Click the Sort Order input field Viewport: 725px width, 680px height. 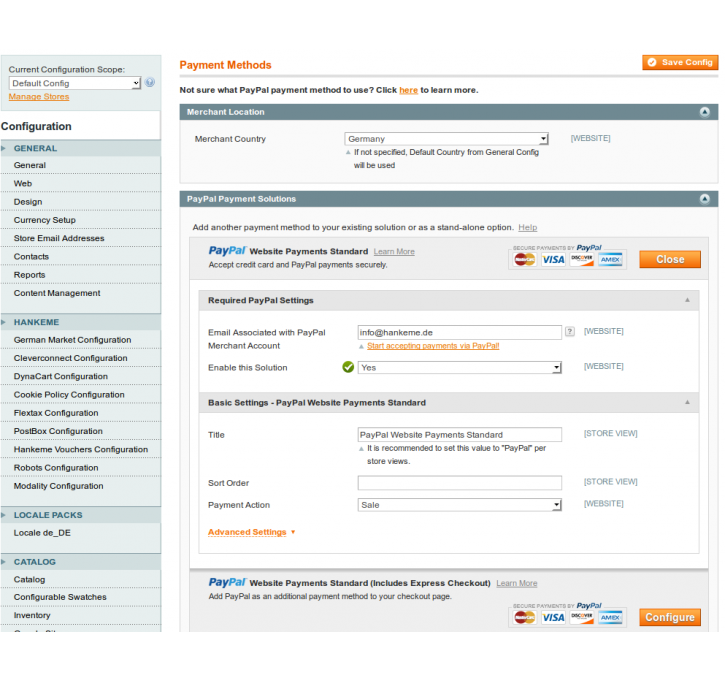click(460, 483)
